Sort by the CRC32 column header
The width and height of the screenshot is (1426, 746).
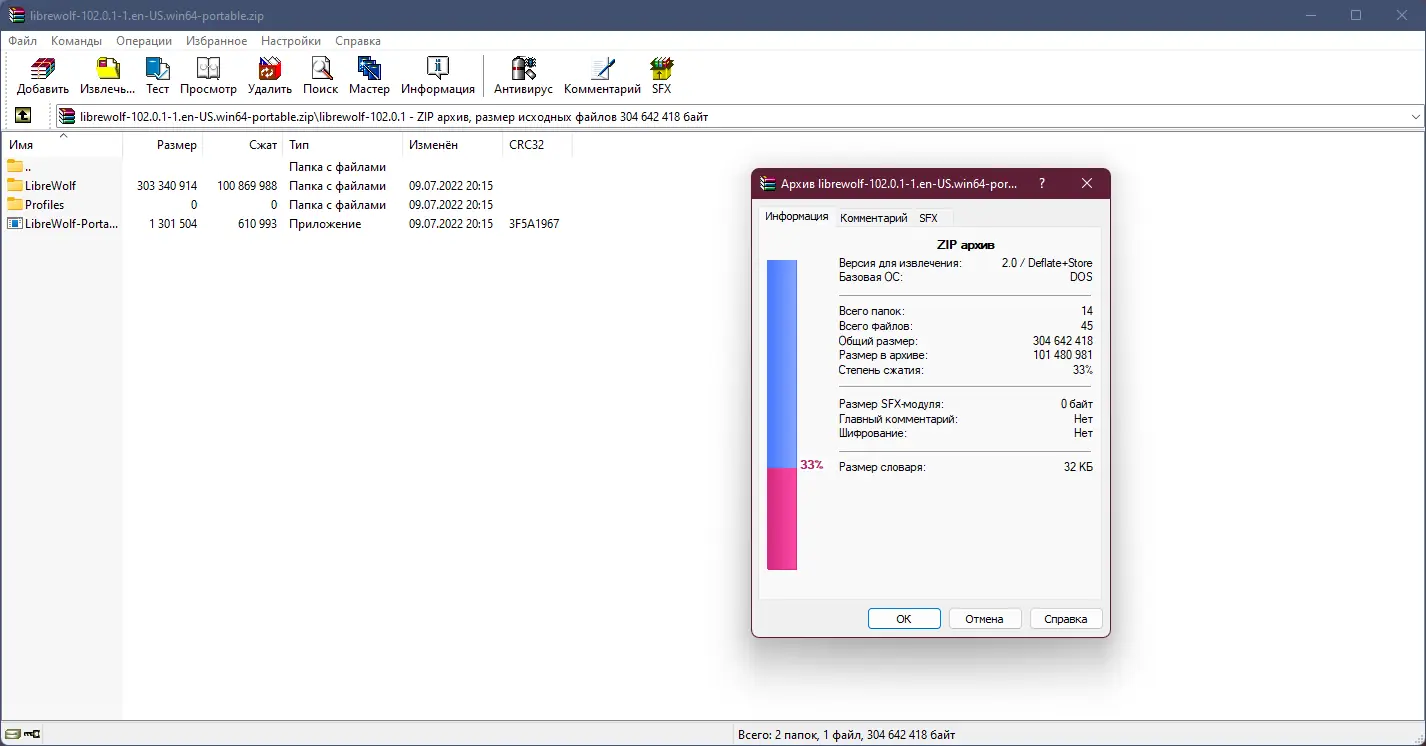[x=538, y=145]
